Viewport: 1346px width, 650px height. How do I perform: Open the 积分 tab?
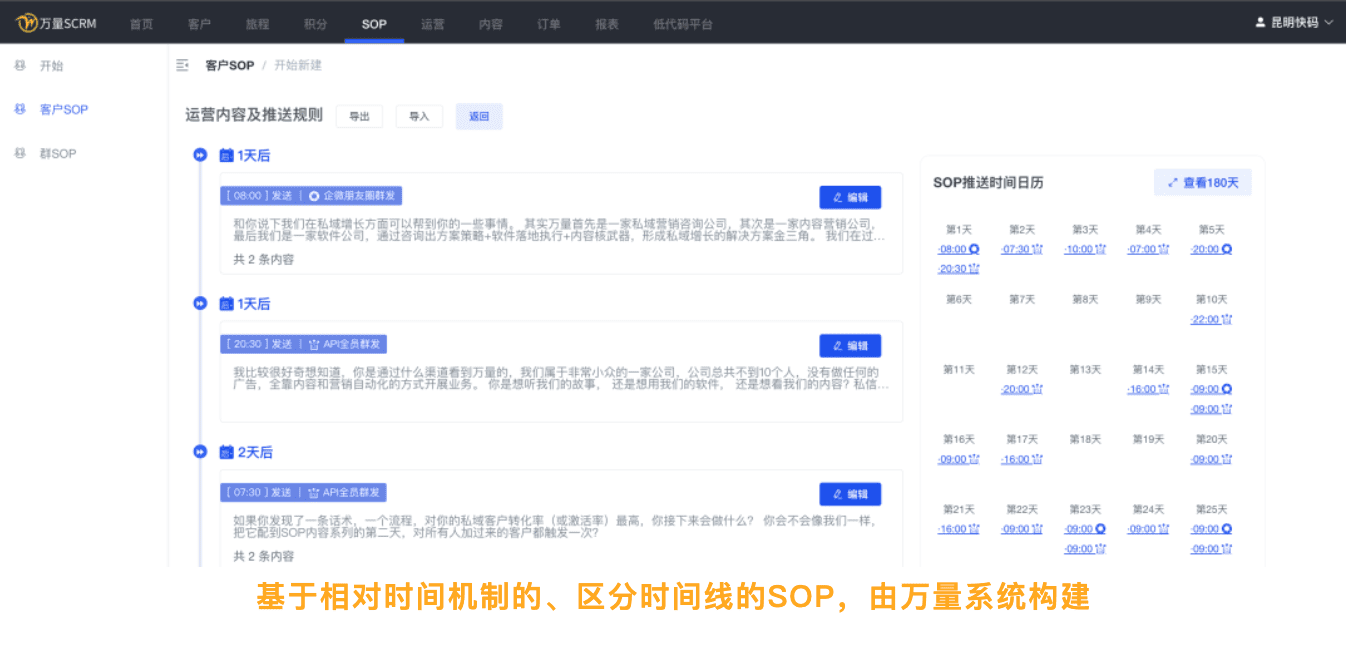click(x=316, y=24)
